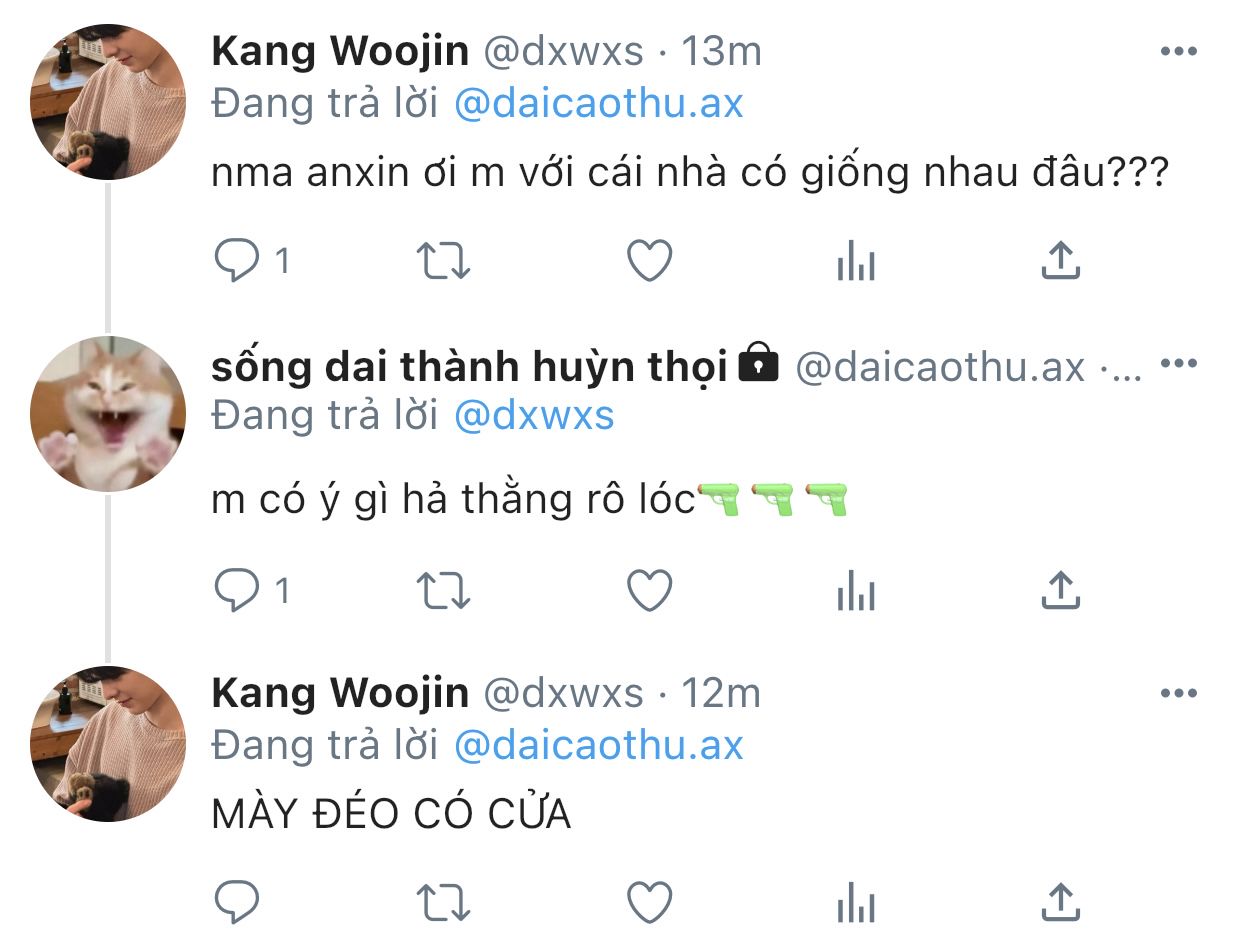The height and width of the screenshot is (943, 1242).
Task: Open the @daicaothu.ax mention link in first tweet
Action: [x=598, y=104]
